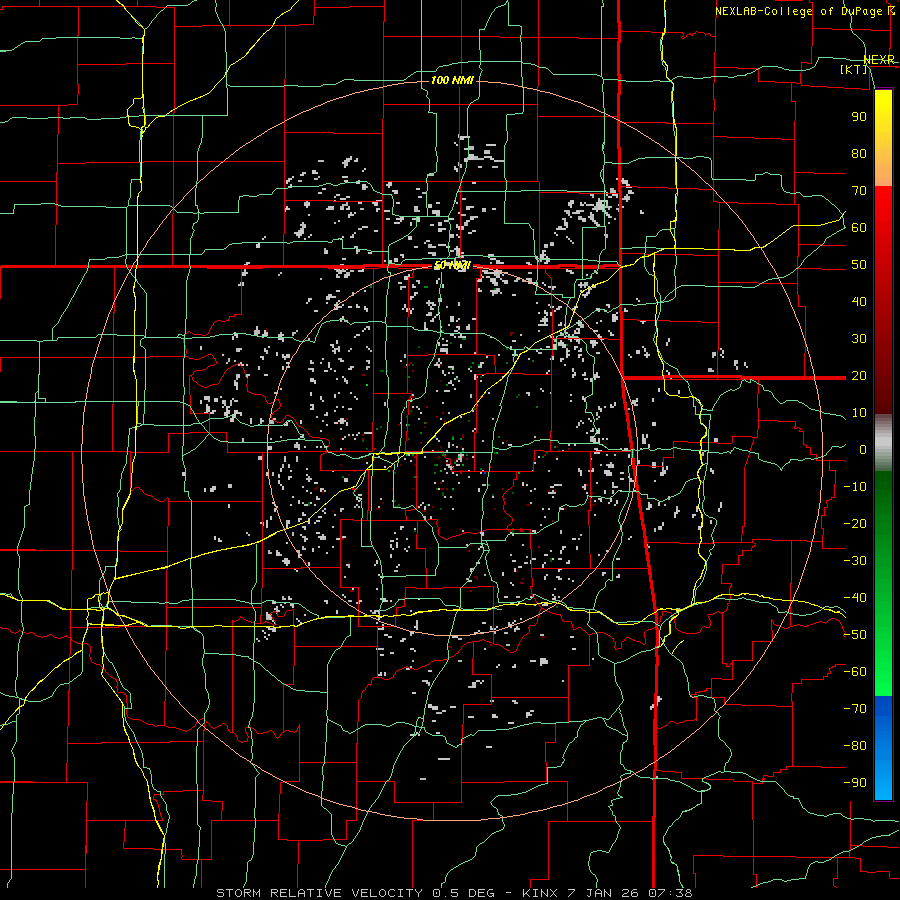Click the gray zero-velocity color bar segment
Image resolution: width=900 pixels, height=900 pixels.
coord(883,443)
